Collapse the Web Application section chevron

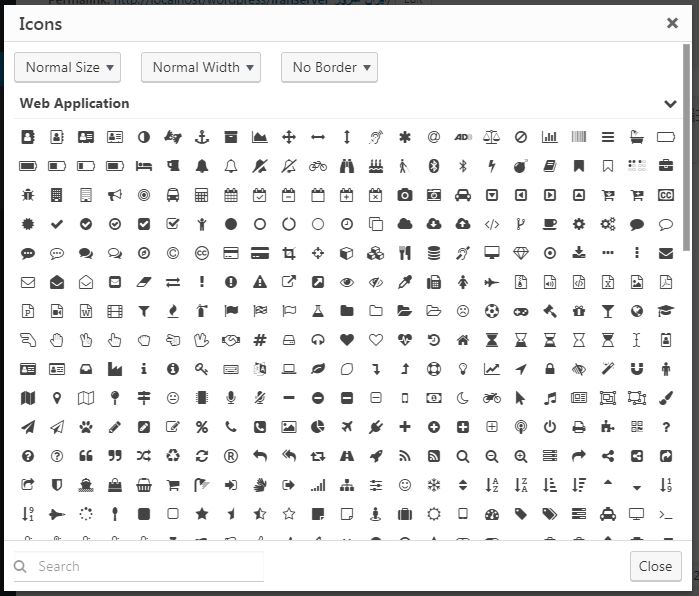[670, 104]
